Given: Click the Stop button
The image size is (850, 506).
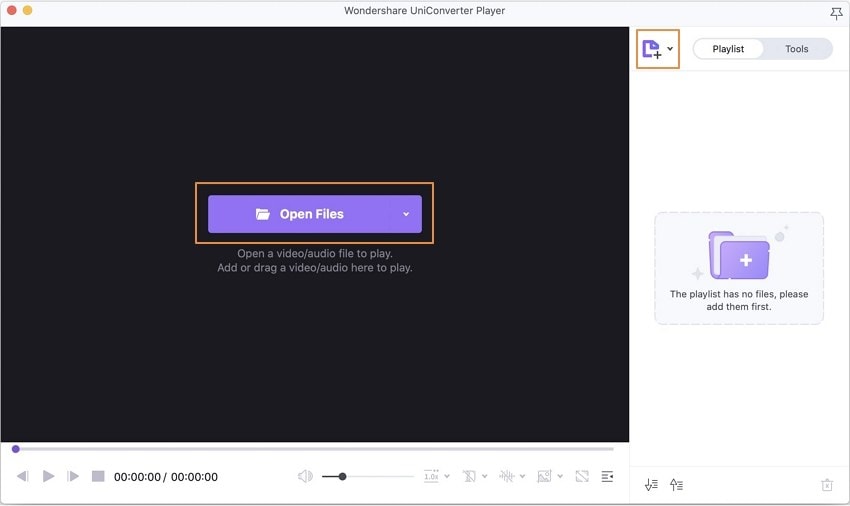Looking at the screenshot, I should 98,476.
